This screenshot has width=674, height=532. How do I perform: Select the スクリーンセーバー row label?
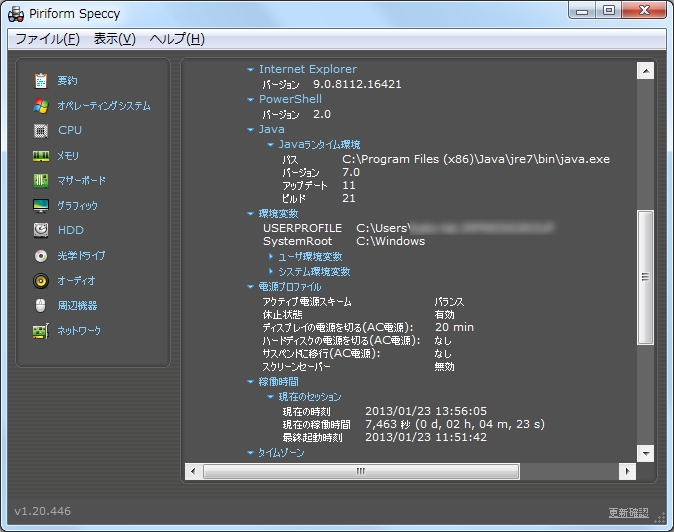(x=297, y=367)
